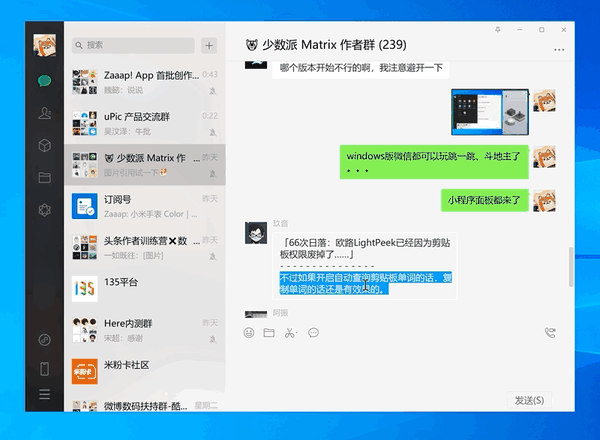The width and height of the screenshot is (600, 440).
Task: Click the quoted 66次日落 message text
Action: pos(365,248)
